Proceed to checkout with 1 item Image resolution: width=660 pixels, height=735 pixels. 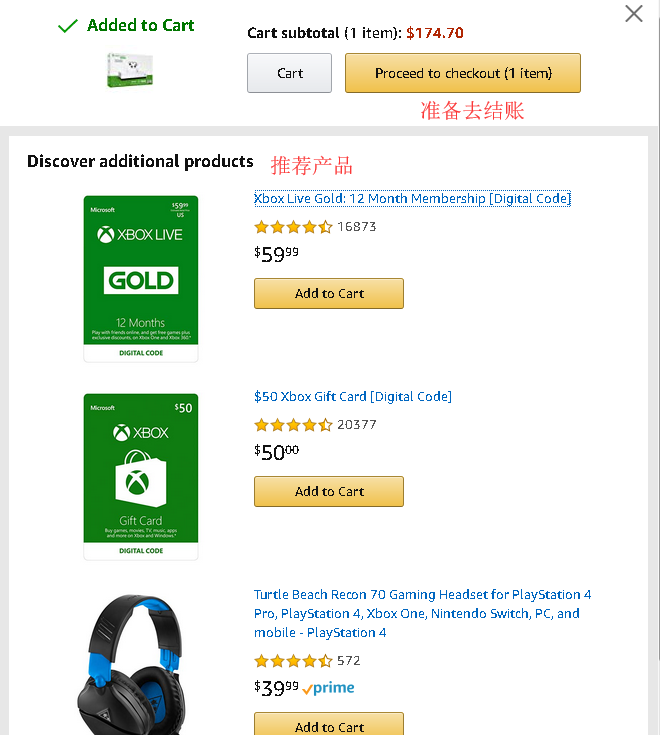tap(462, 73)
